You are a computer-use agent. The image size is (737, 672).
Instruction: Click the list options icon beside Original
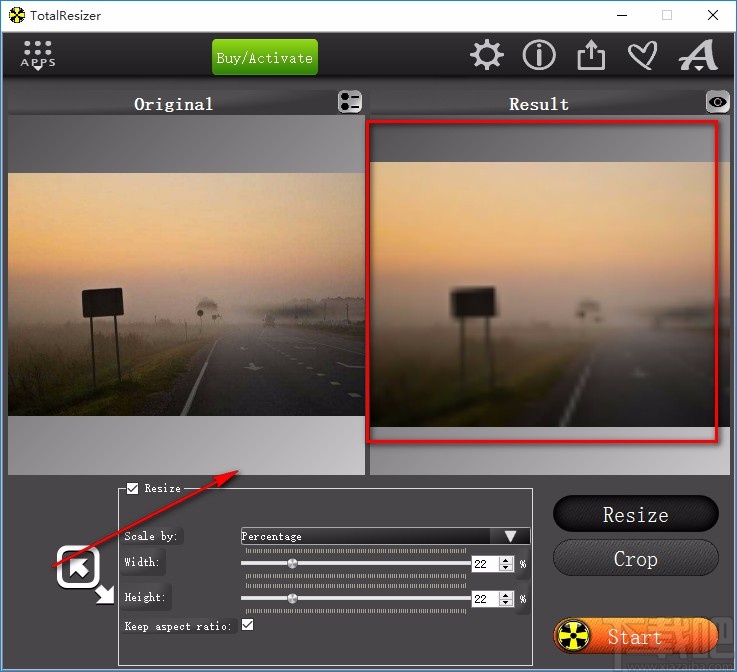[x=349, y=102]
